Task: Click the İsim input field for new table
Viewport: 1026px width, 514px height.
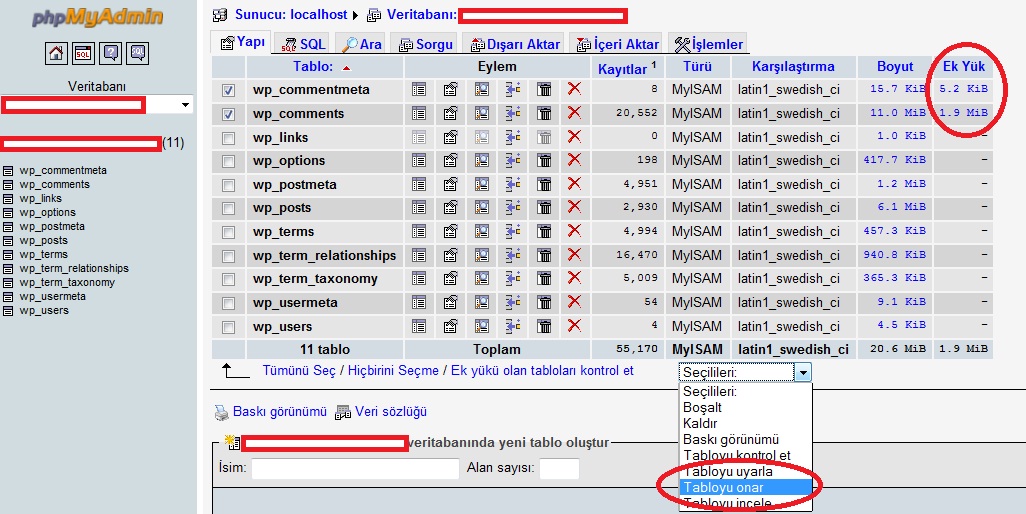Action: click(355, 468)
